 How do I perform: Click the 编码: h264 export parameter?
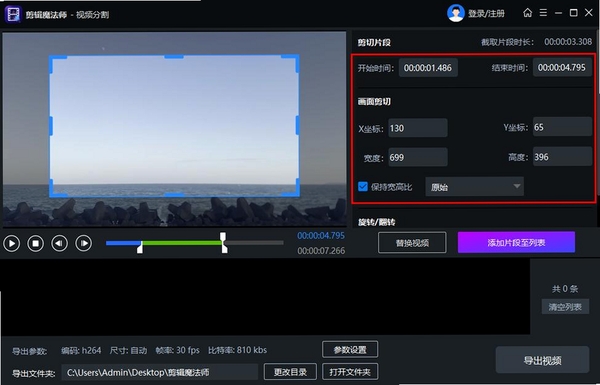(x=81, y=350)
